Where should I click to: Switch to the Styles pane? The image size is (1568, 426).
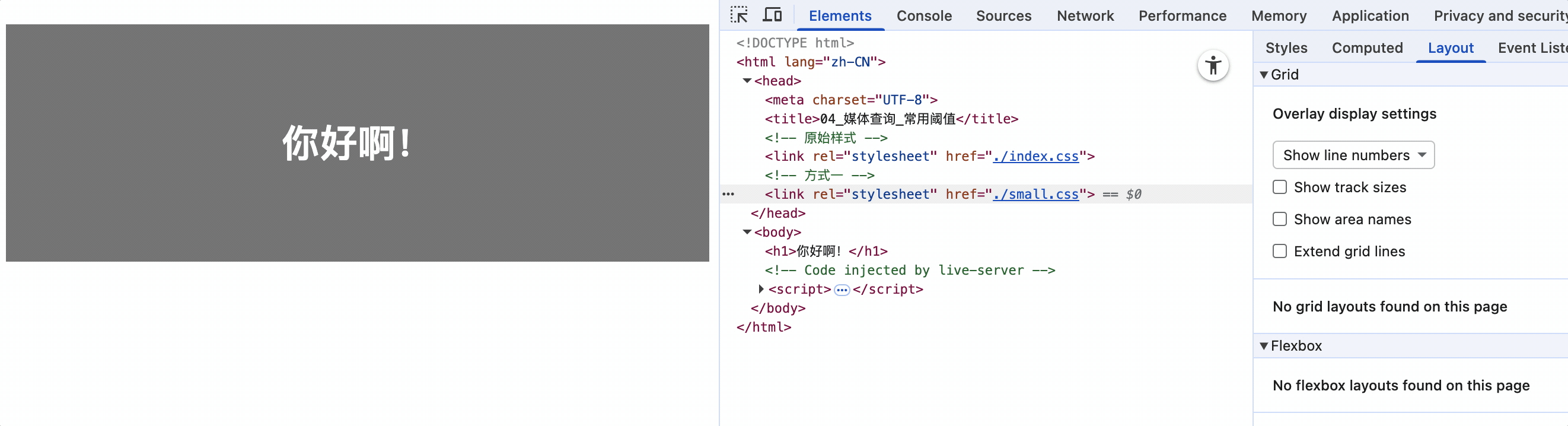coord(1286,48)
